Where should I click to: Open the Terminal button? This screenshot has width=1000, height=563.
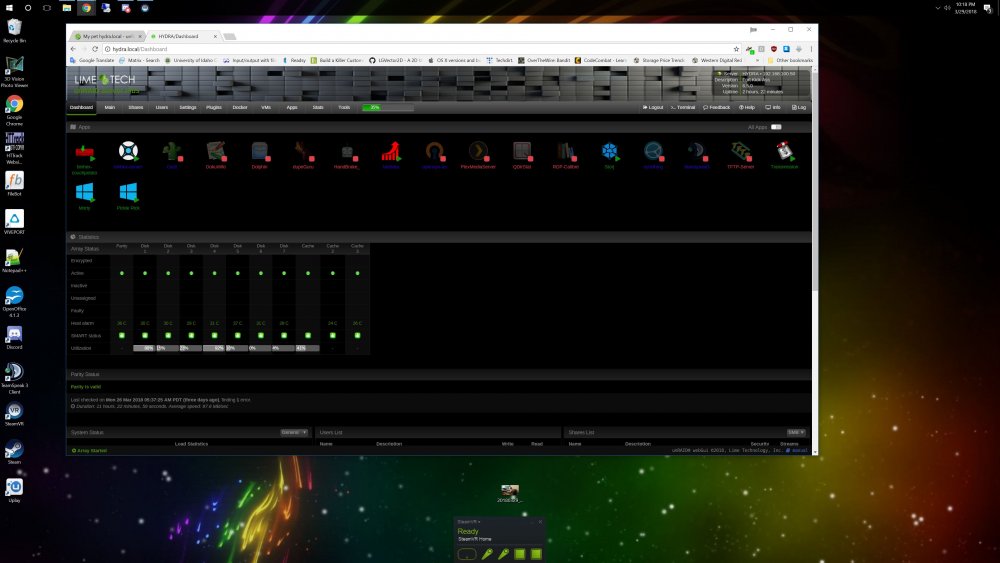click(683, 107)
